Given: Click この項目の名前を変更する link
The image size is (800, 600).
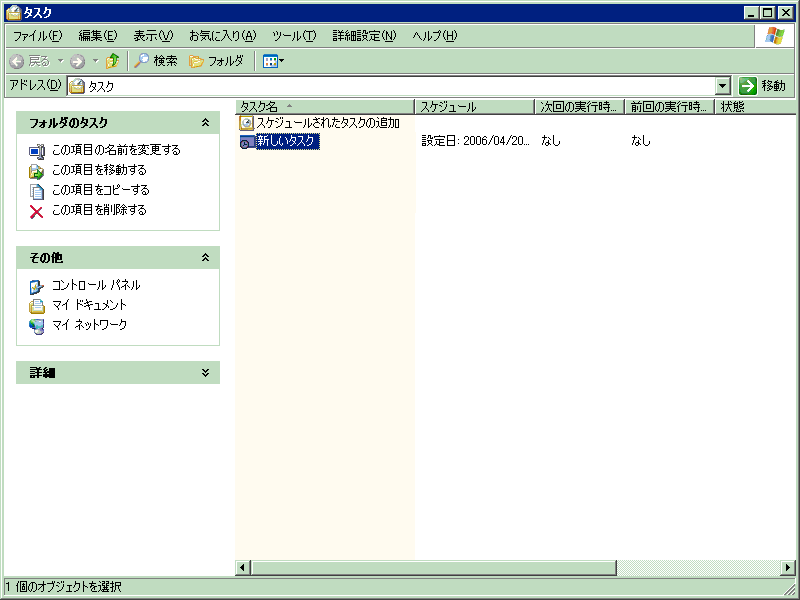Looking at the screenshot, I should tap(116, 150).
